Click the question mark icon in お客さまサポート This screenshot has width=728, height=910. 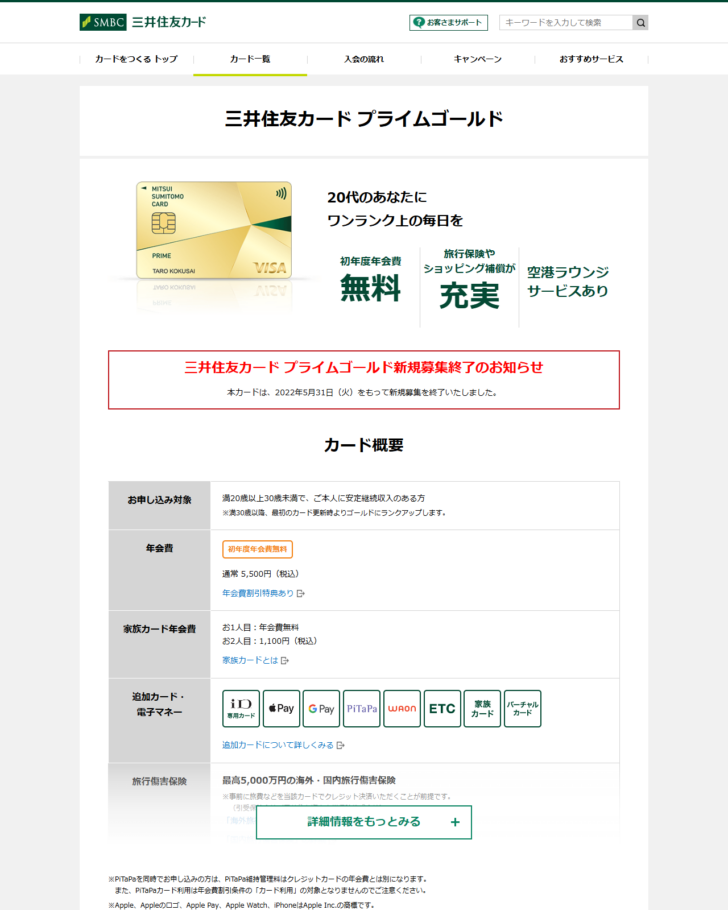coord(419,23)
